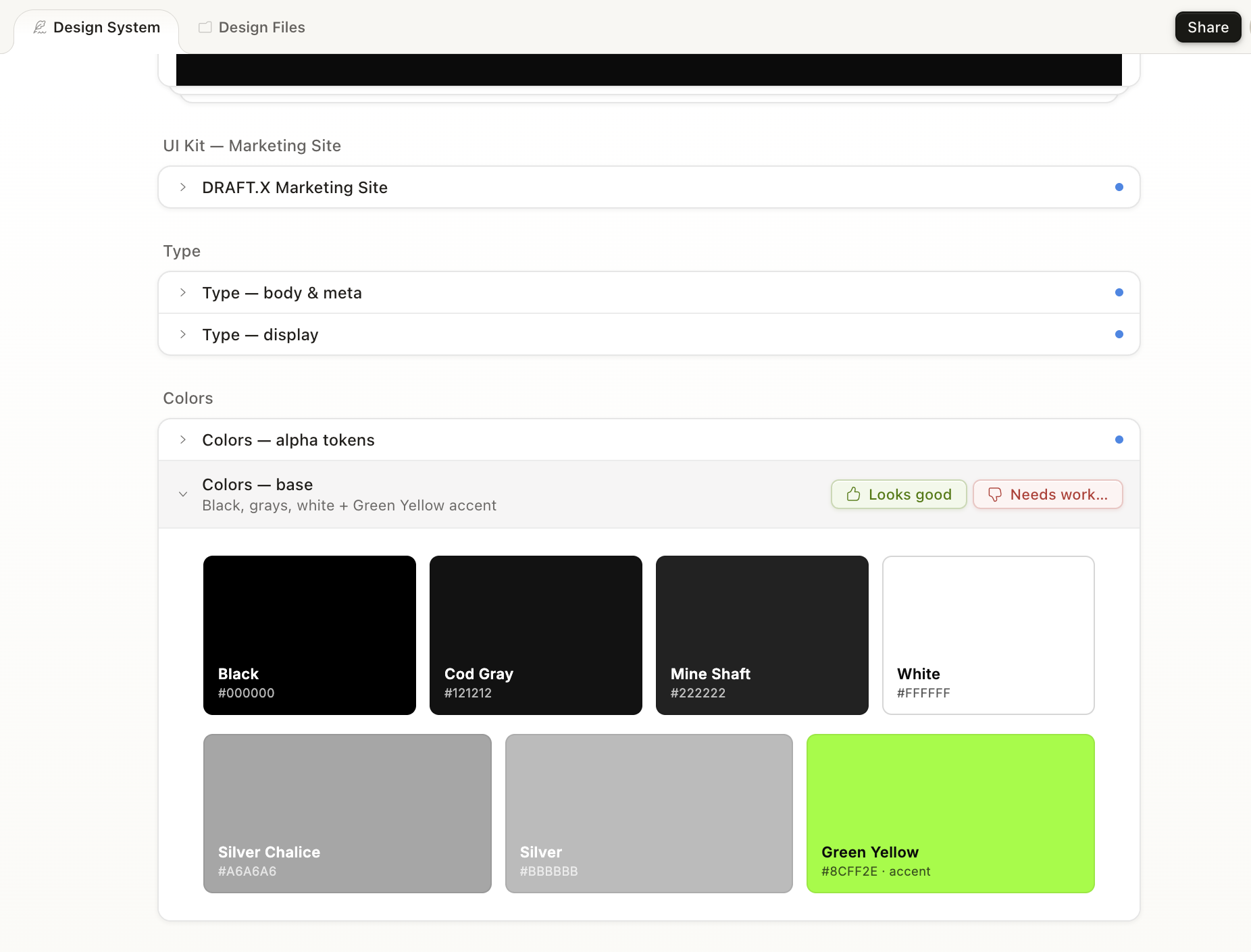Viewport: 1251px width, 952px height.
Task: Click the Type section heading
Action: (182, 251)
